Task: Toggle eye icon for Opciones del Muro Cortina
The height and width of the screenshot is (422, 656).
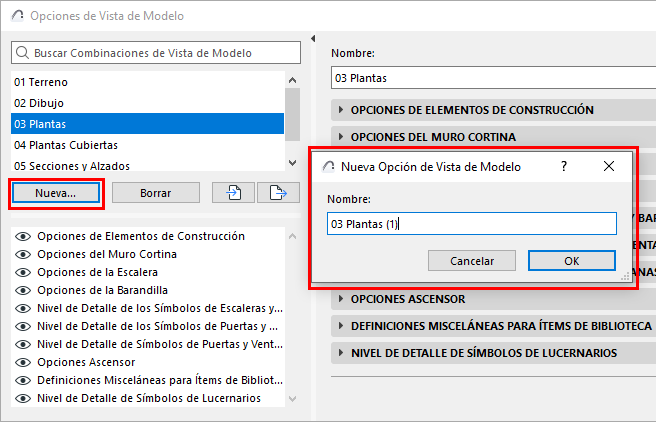Action: point(22,254)
